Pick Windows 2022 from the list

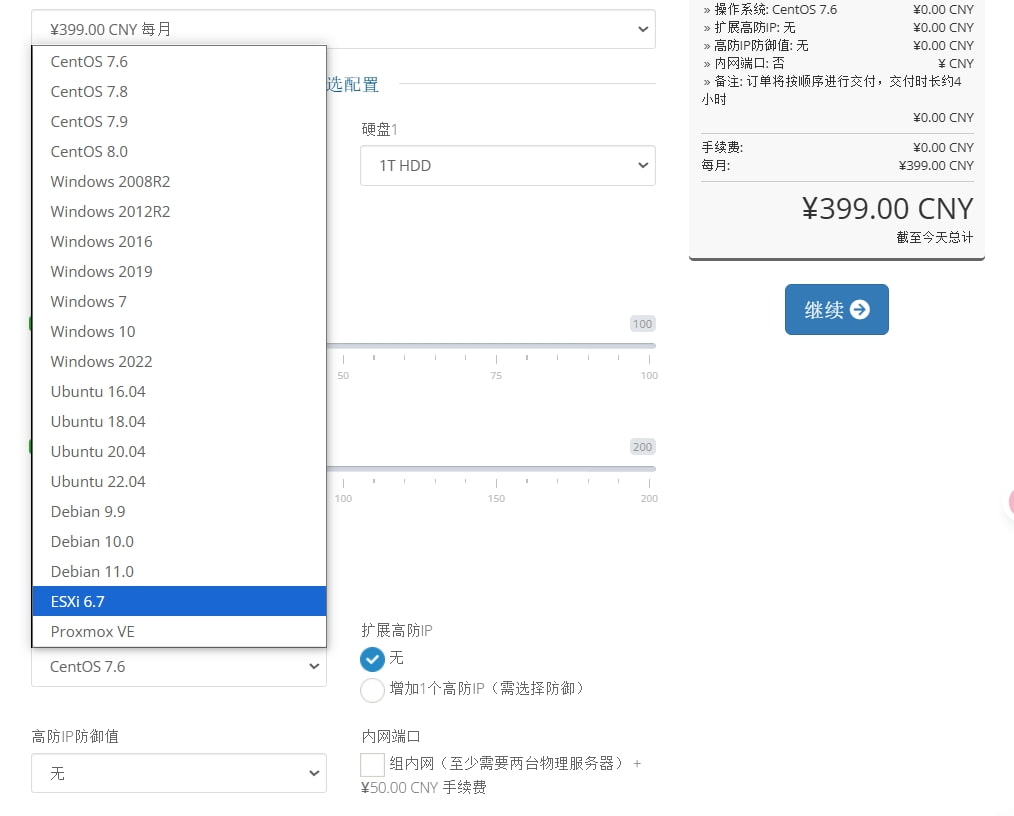pyautogui.click(x=179, y=361)
